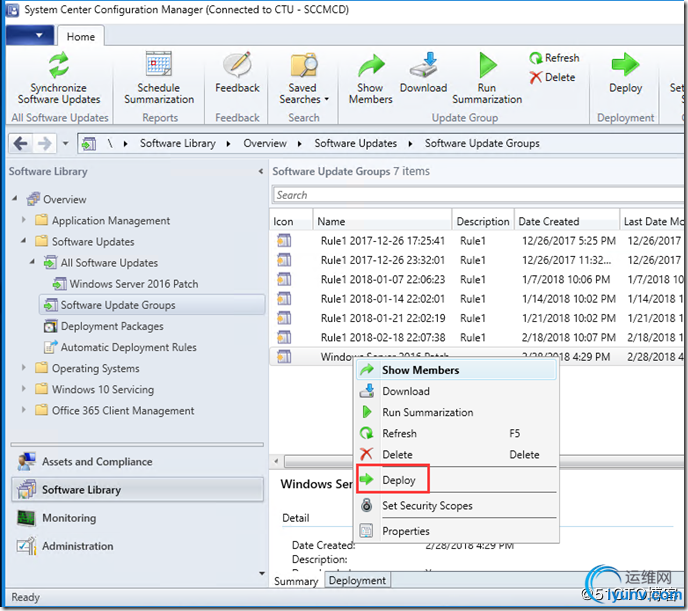
Task: Collapse All Software Updates tree node
Action: point(32,262)
